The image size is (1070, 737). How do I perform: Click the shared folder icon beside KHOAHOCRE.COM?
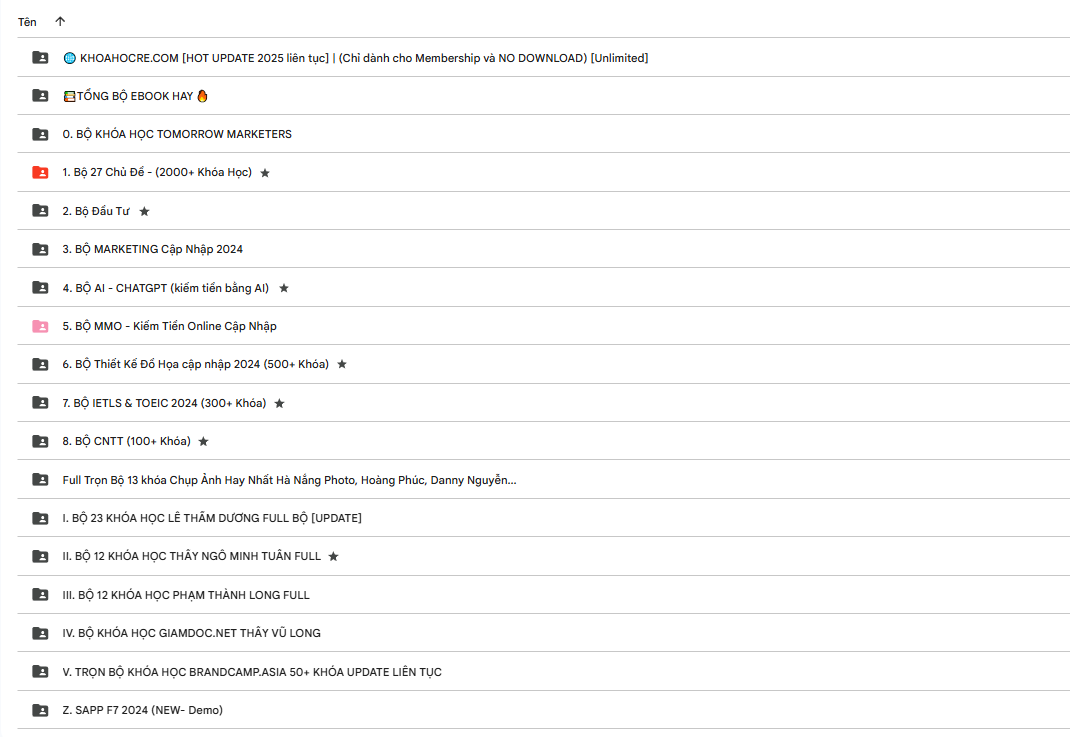pos(40,58)
